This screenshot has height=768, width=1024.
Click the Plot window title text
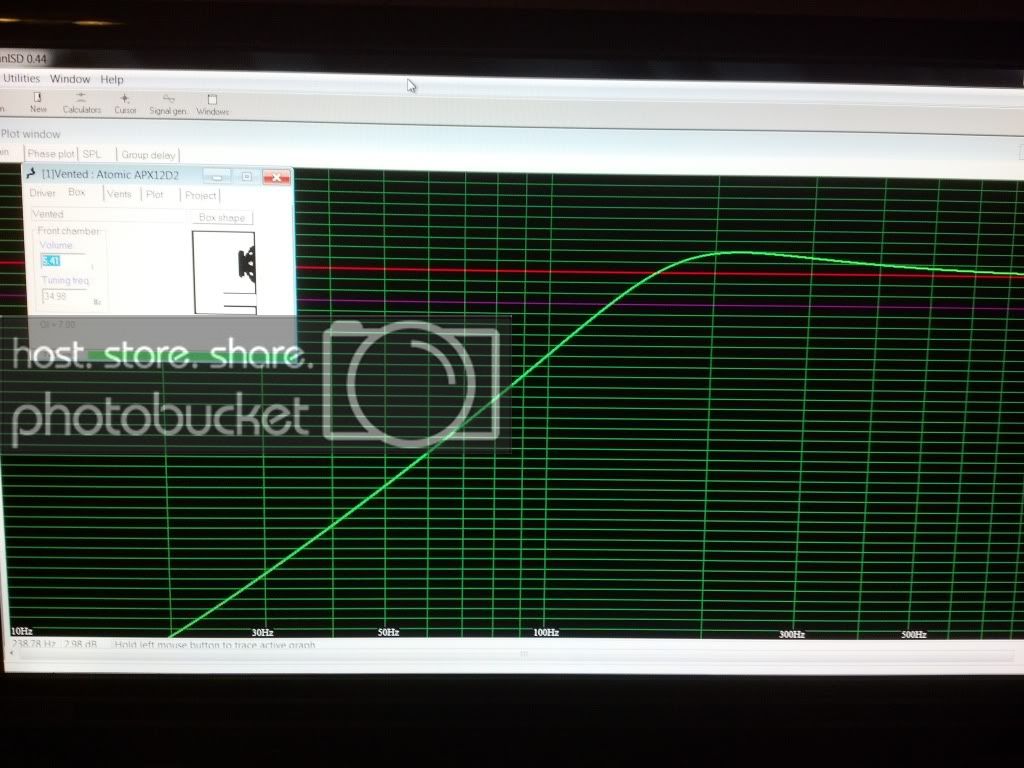coord(31,134)
